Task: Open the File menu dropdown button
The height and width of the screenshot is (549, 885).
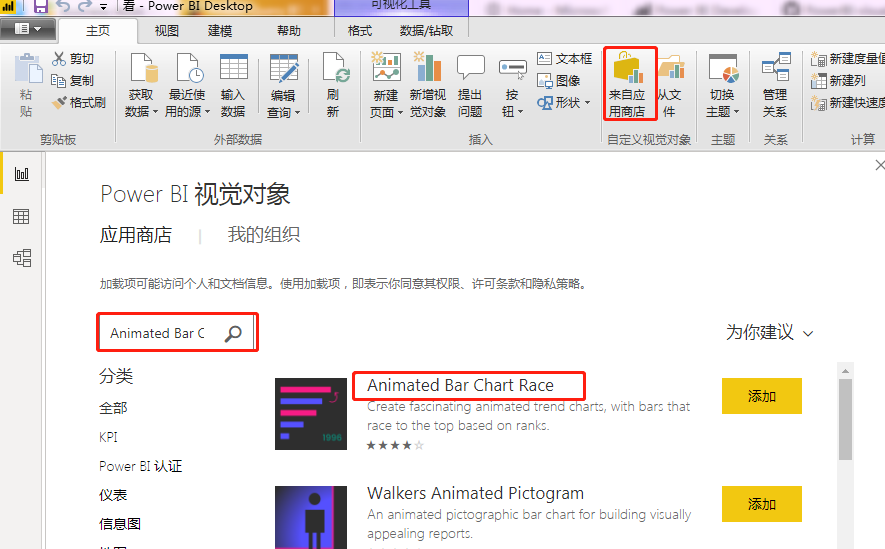Action: click(28, 29)
